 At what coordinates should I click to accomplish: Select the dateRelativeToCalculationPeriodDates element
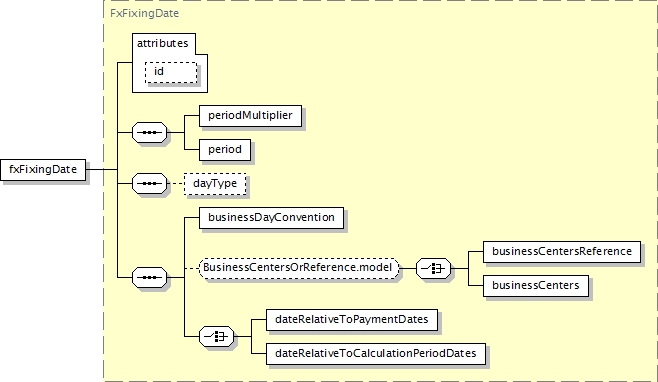pyautogui.click(x=376, y=354)
